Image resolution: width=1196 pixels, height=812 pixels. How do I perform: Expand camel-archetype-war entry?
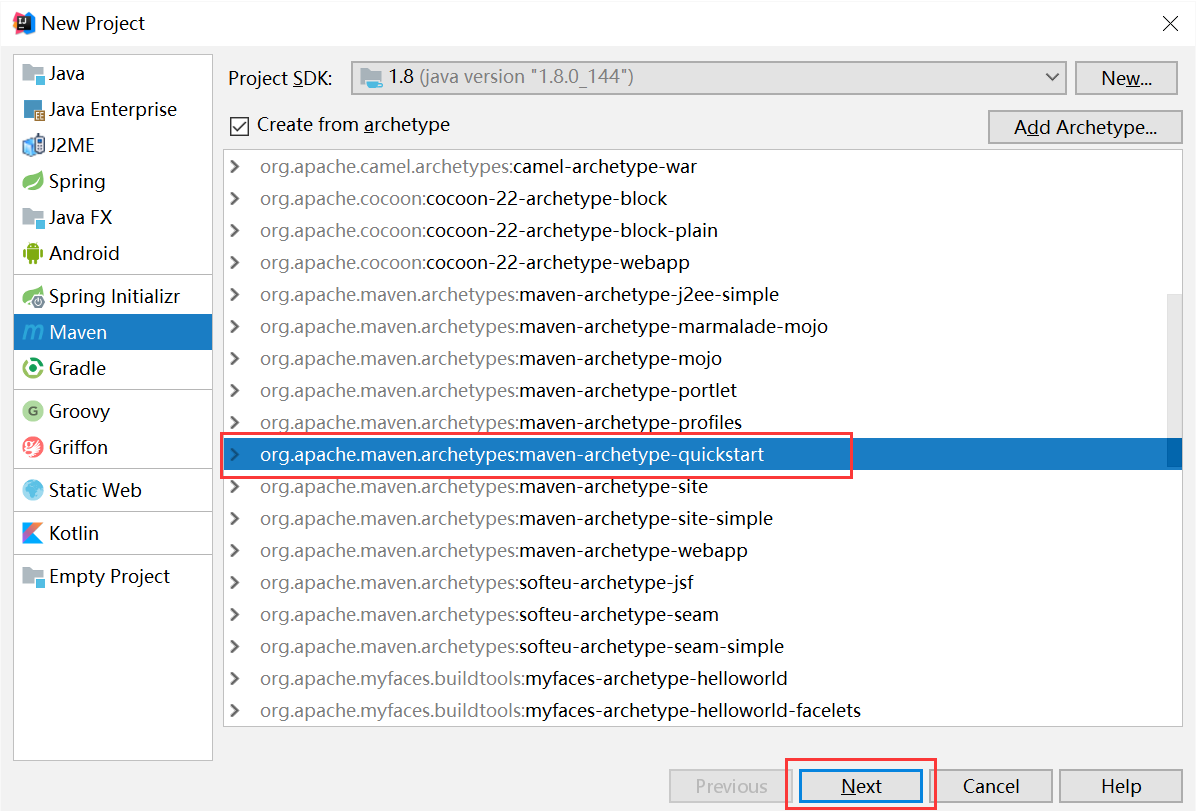point(235,166)
